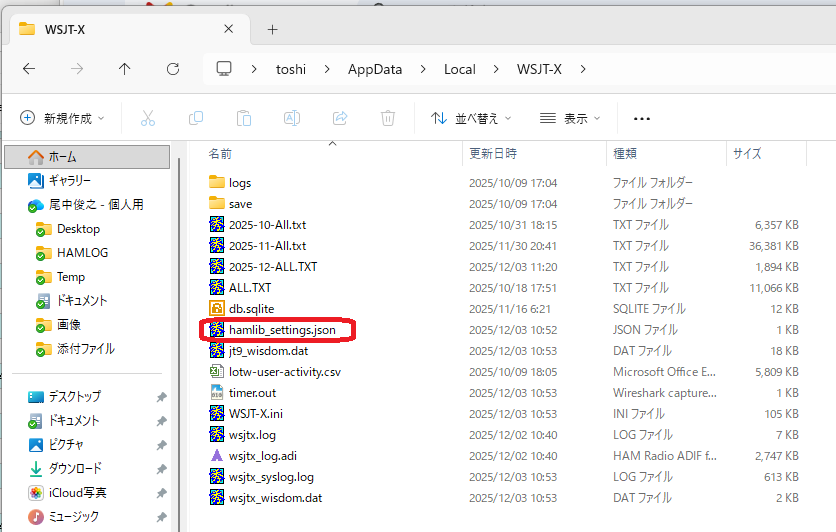Open the 新規作成 new item dropdown

point(62,118)
